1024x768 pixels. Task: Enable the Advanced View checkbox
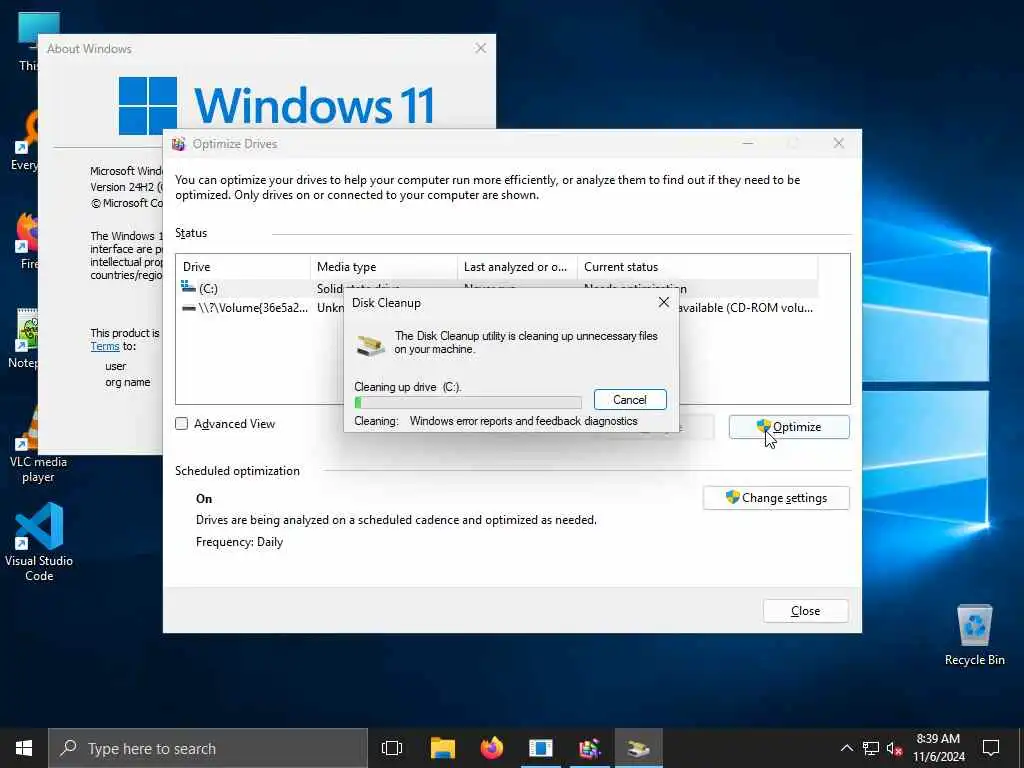(182, 424)
